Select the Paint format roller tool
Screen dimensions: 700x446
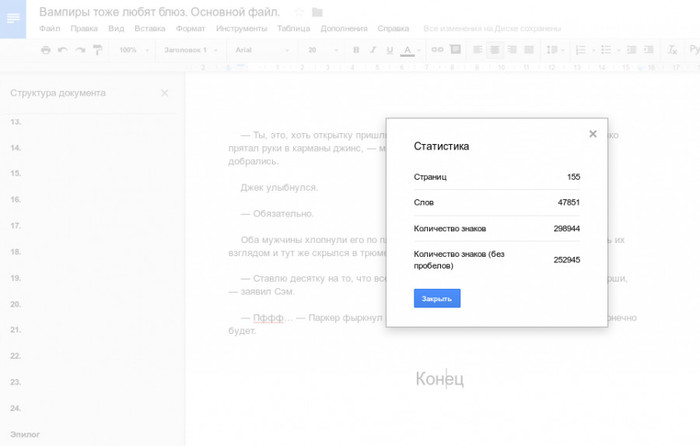(97, 50)
